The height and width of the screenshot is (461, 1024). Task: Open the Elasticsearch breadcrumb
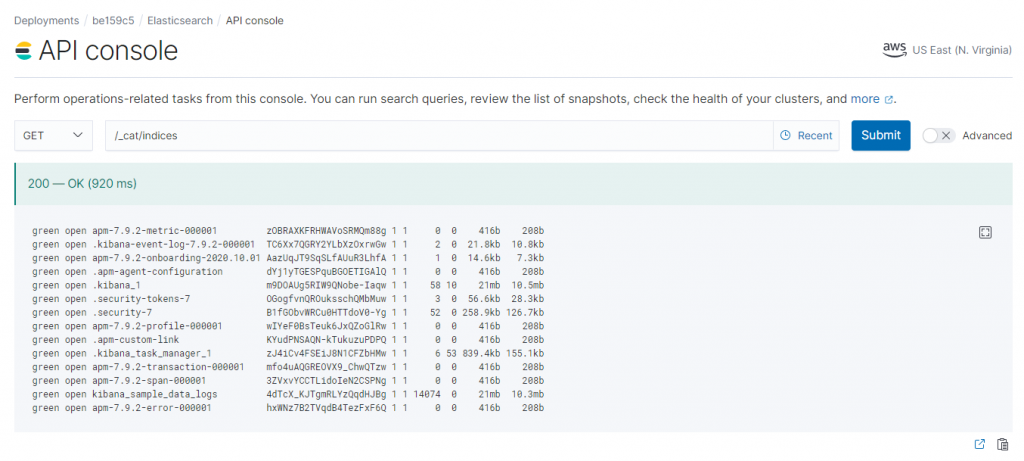coord(180,20)
